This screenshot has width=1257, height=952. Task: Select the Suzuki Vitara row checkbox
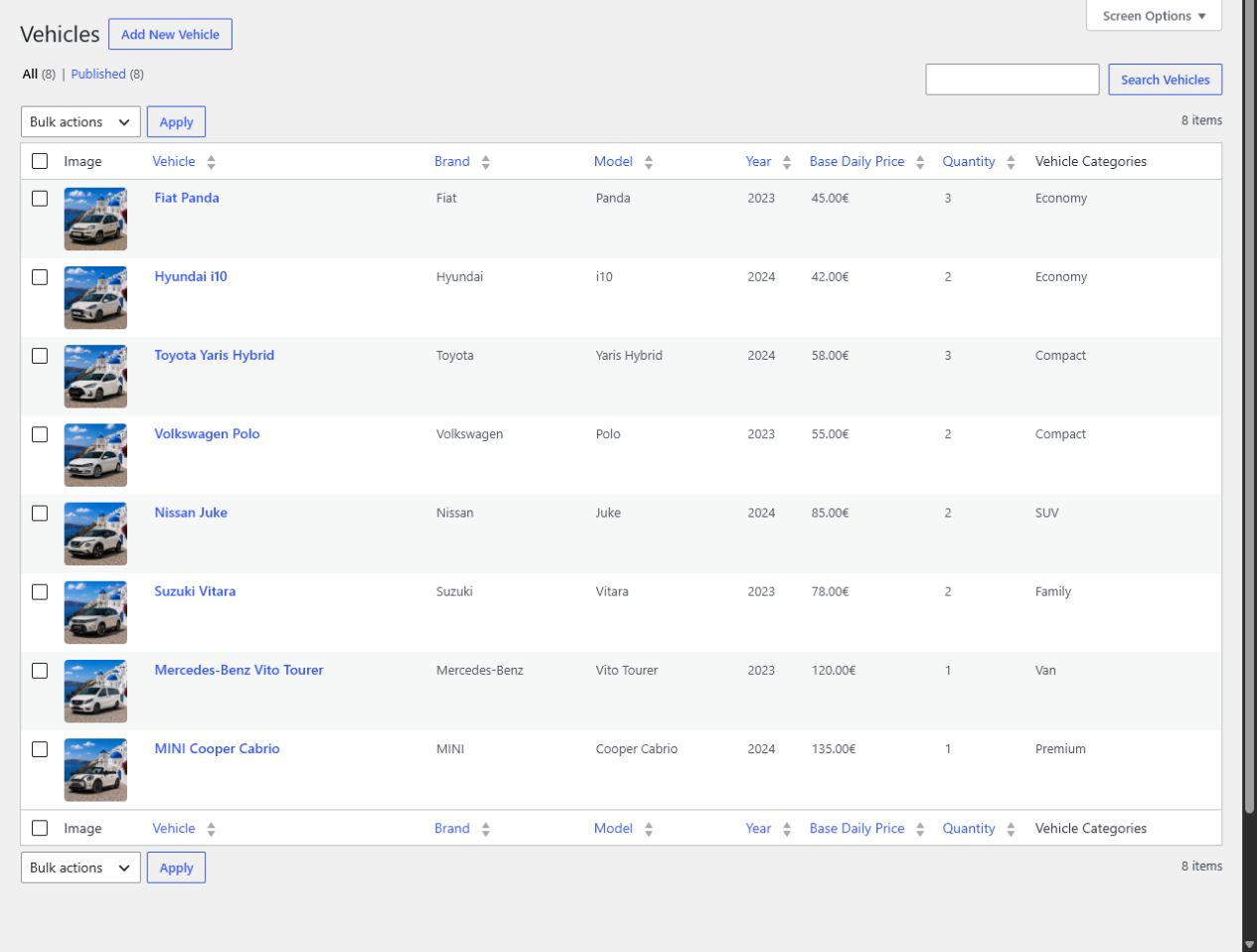click(40, 591)
